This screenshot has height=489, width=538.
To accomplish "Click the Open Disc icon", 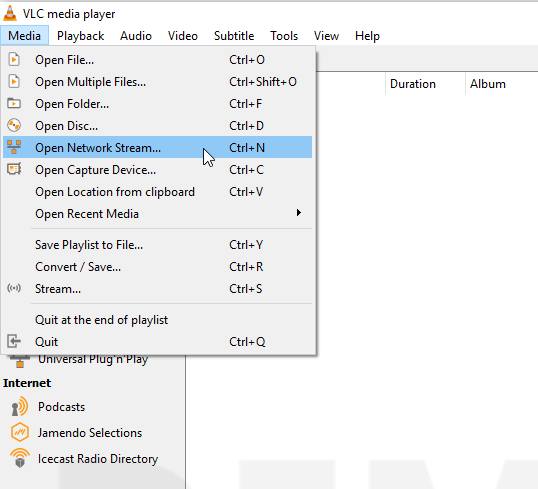I will pyautogui.click(x=14, y=125).
